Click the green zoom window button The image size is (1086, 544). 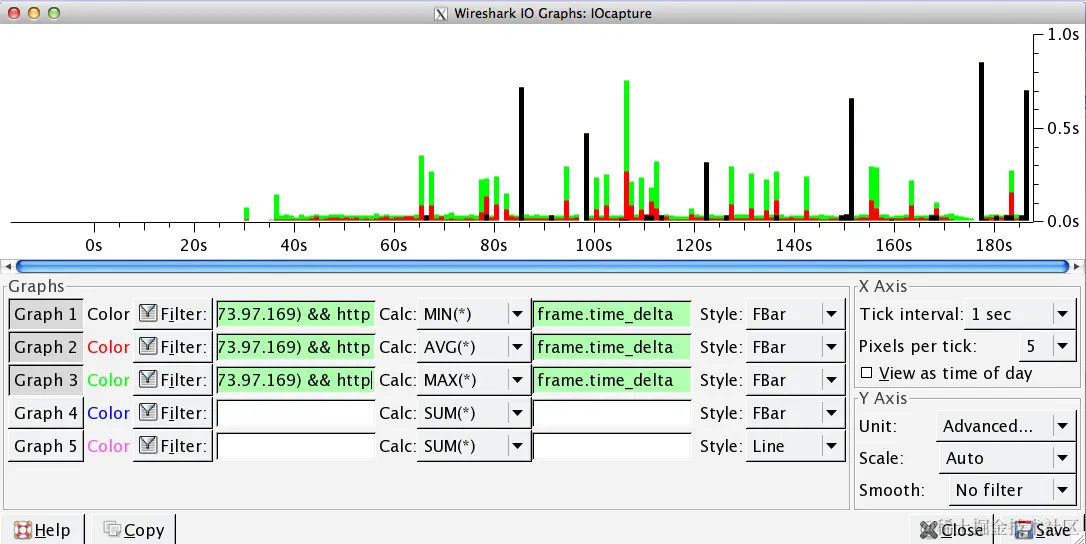[x=54, y=12]
